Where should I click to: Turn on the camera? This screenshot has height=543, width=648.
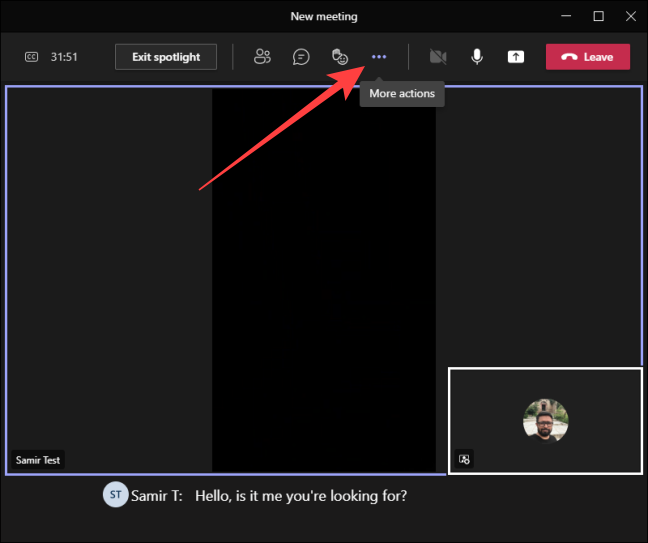coord(438,57)
